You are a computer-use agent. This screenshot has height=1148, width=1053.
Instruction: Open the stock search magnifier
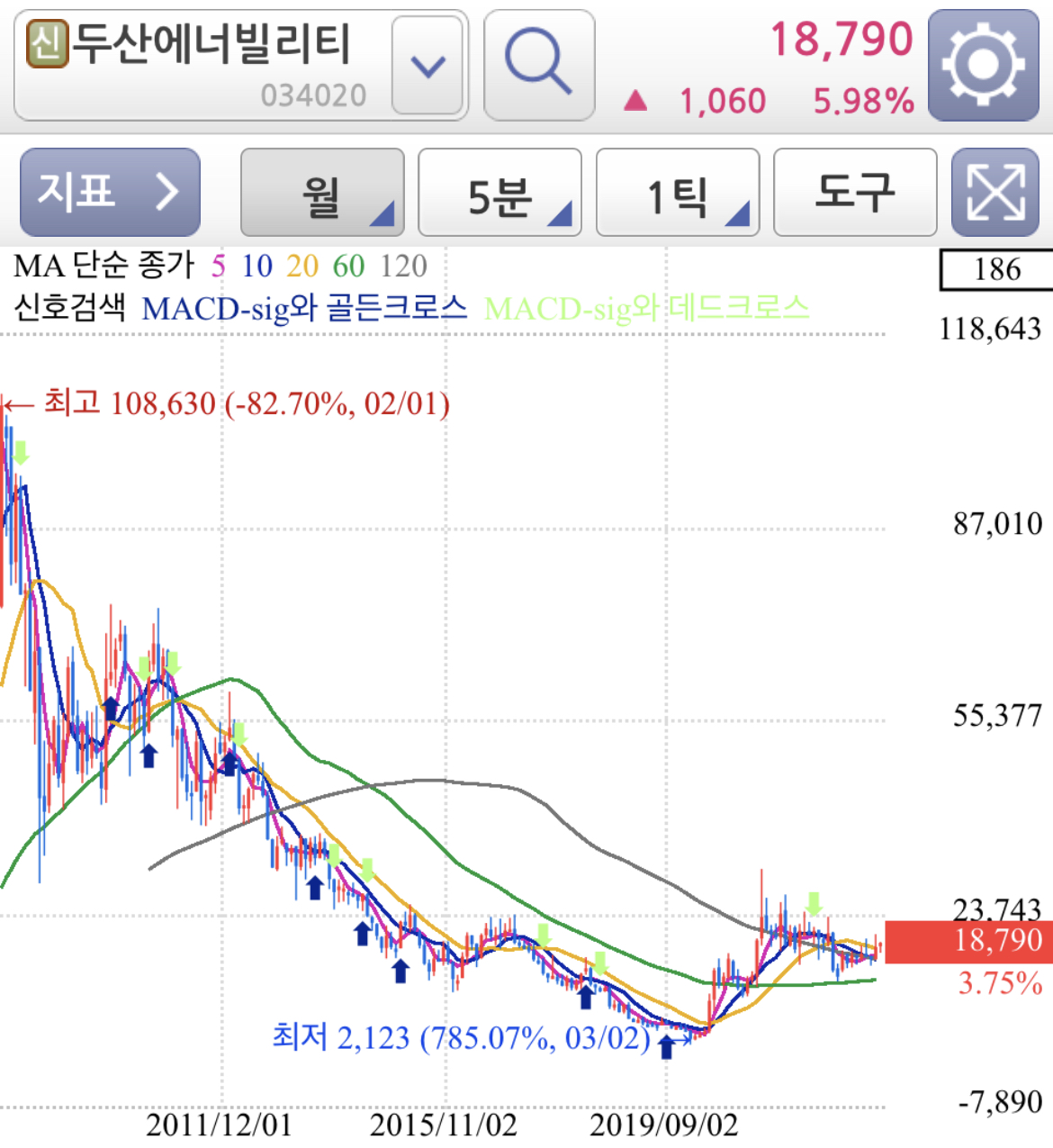539,65
